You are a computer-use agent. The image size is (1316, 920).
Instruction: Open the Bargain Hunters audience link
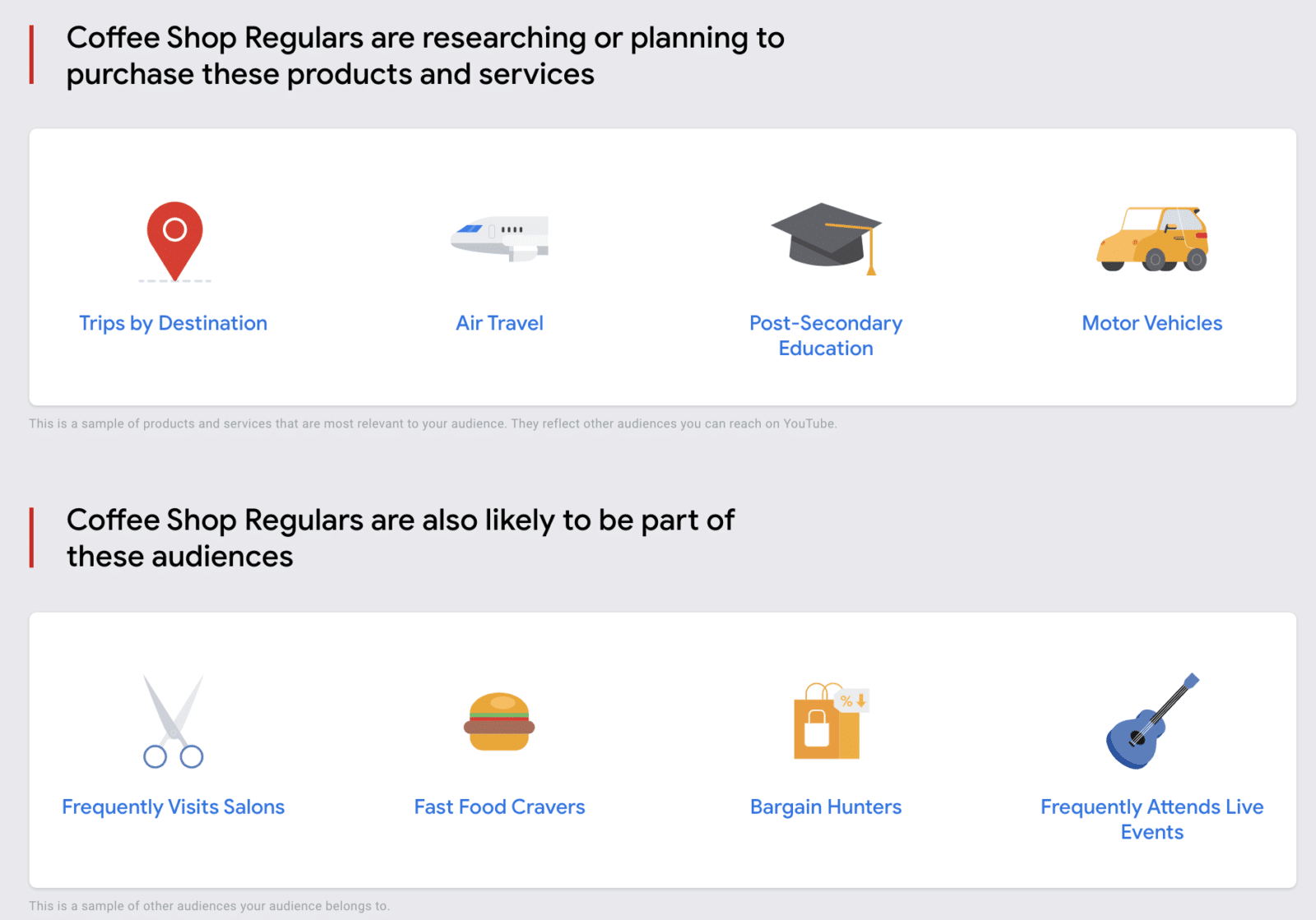coord(826,807)
